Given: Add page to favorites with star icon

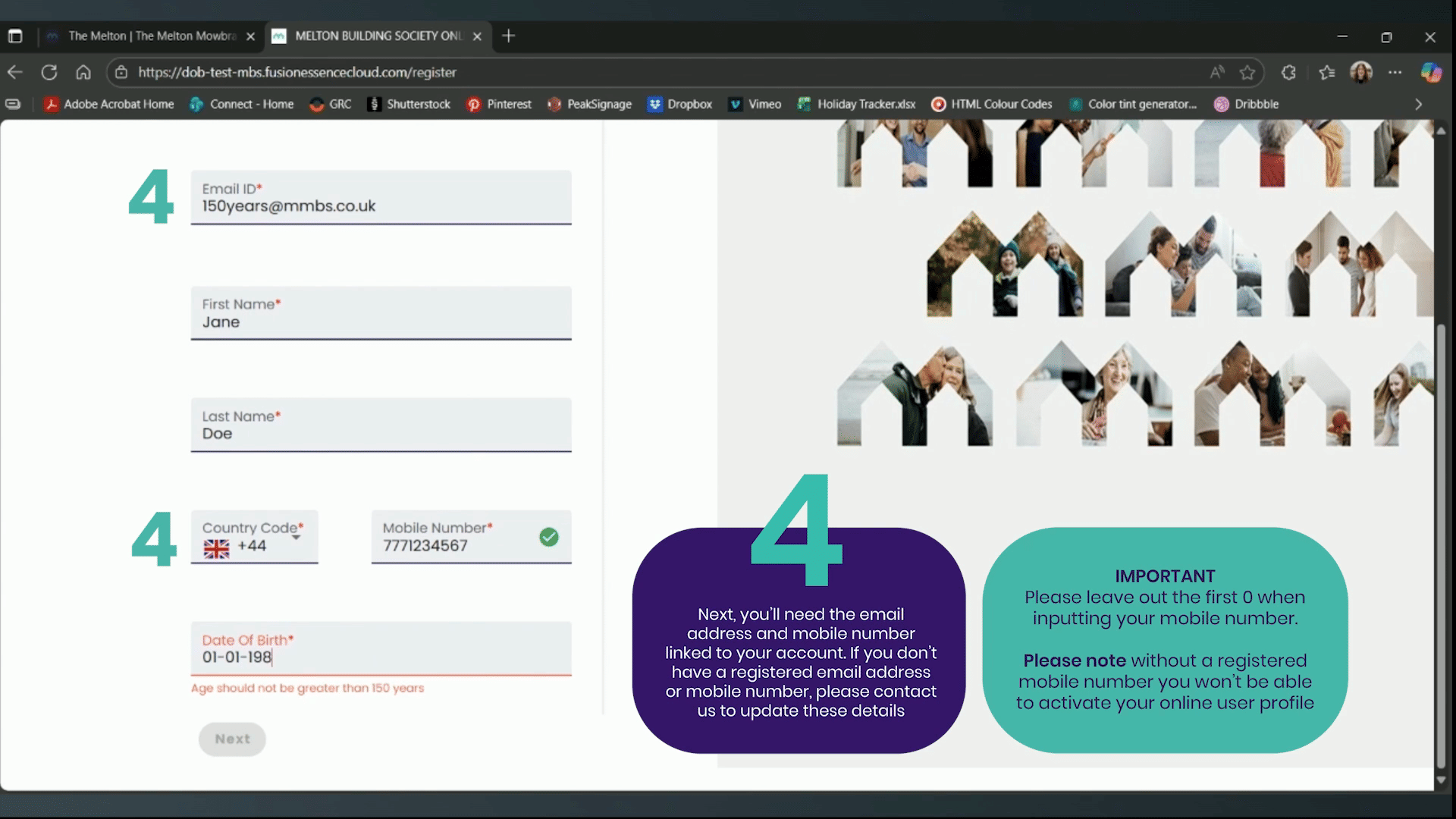Looking at the screenshot, I should coord(1247,72).
